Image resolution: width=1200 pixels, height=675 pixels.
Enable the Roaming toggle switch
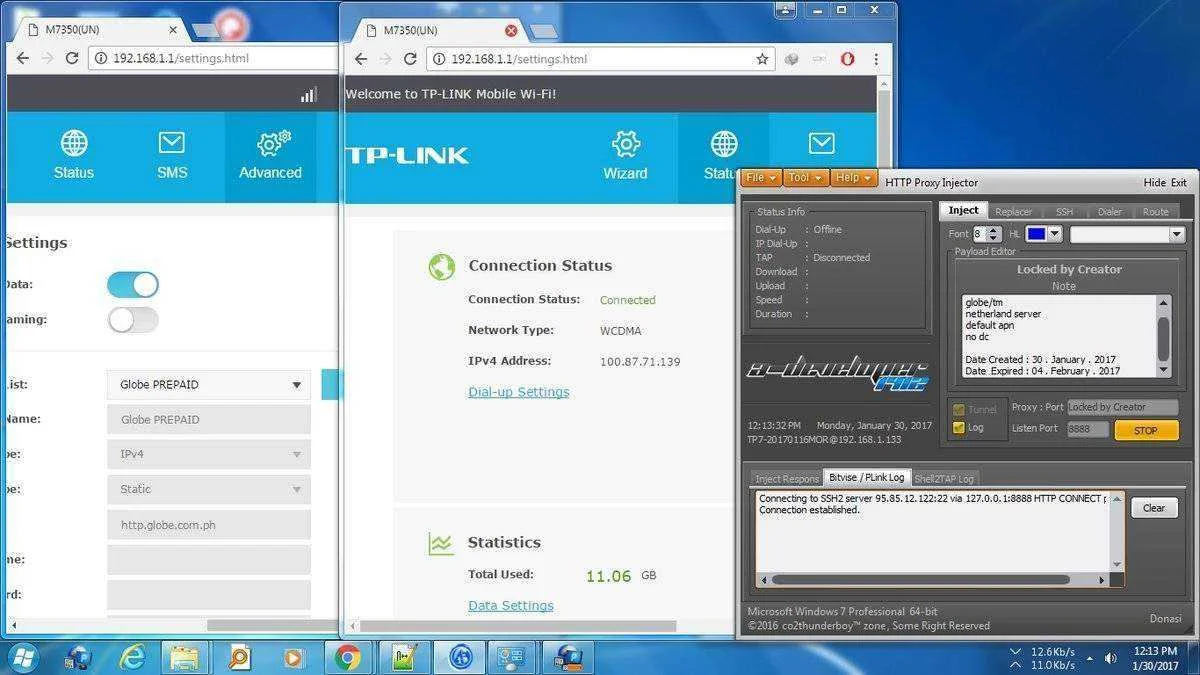pos(133,319)
